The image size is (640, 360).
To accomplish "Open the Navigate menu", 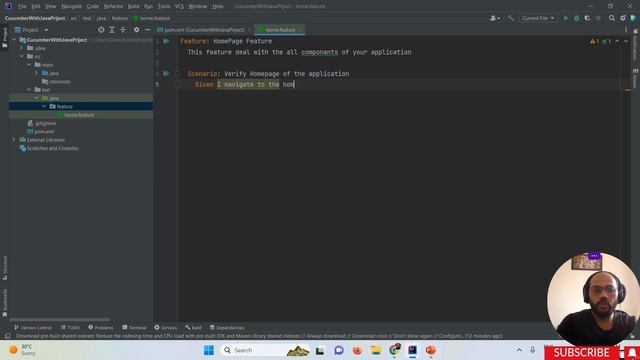I will [71, 6].
